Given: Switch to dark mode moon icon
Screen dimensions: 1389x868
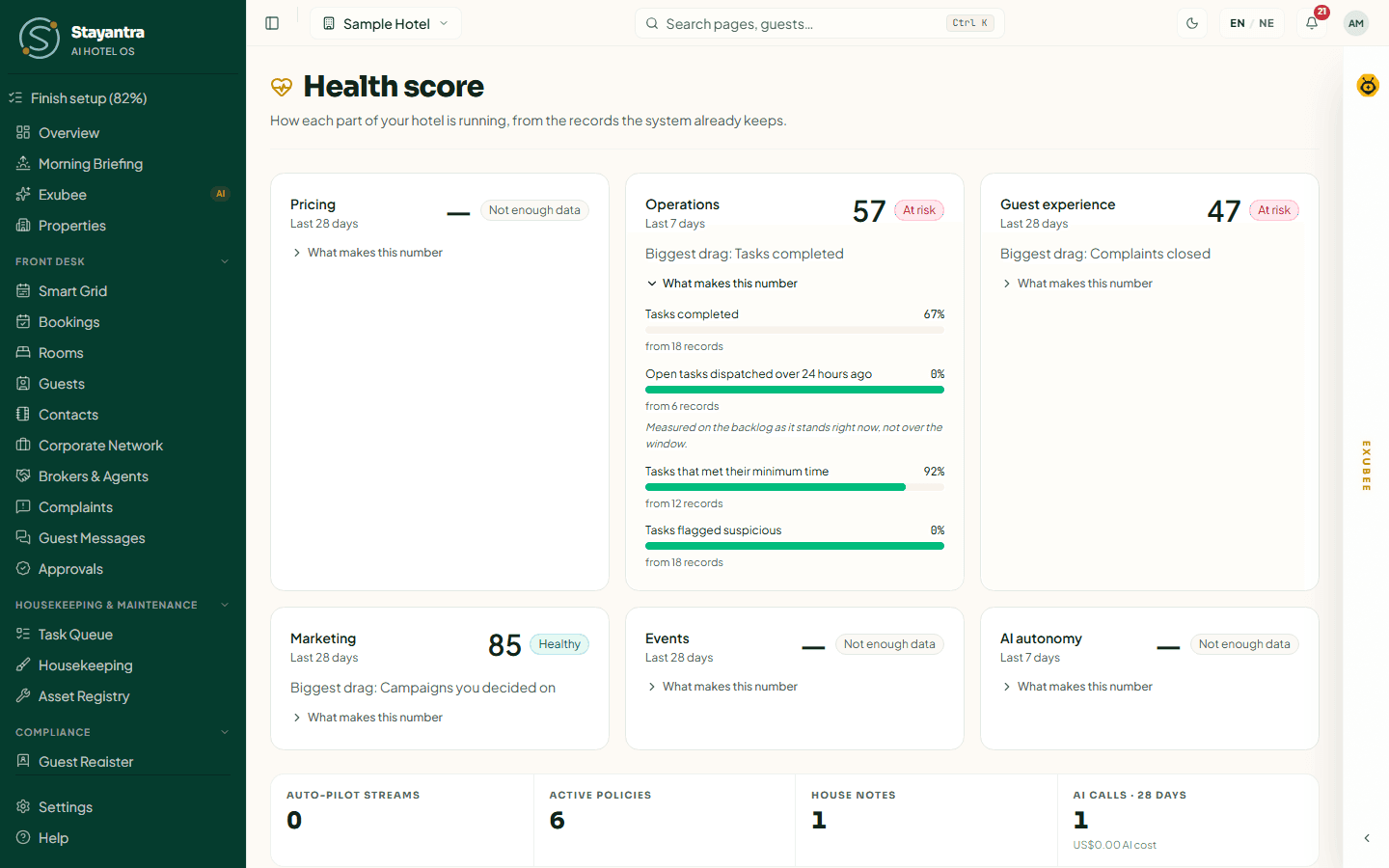Looking at the screenshot, I should (x=1192, y=23).
